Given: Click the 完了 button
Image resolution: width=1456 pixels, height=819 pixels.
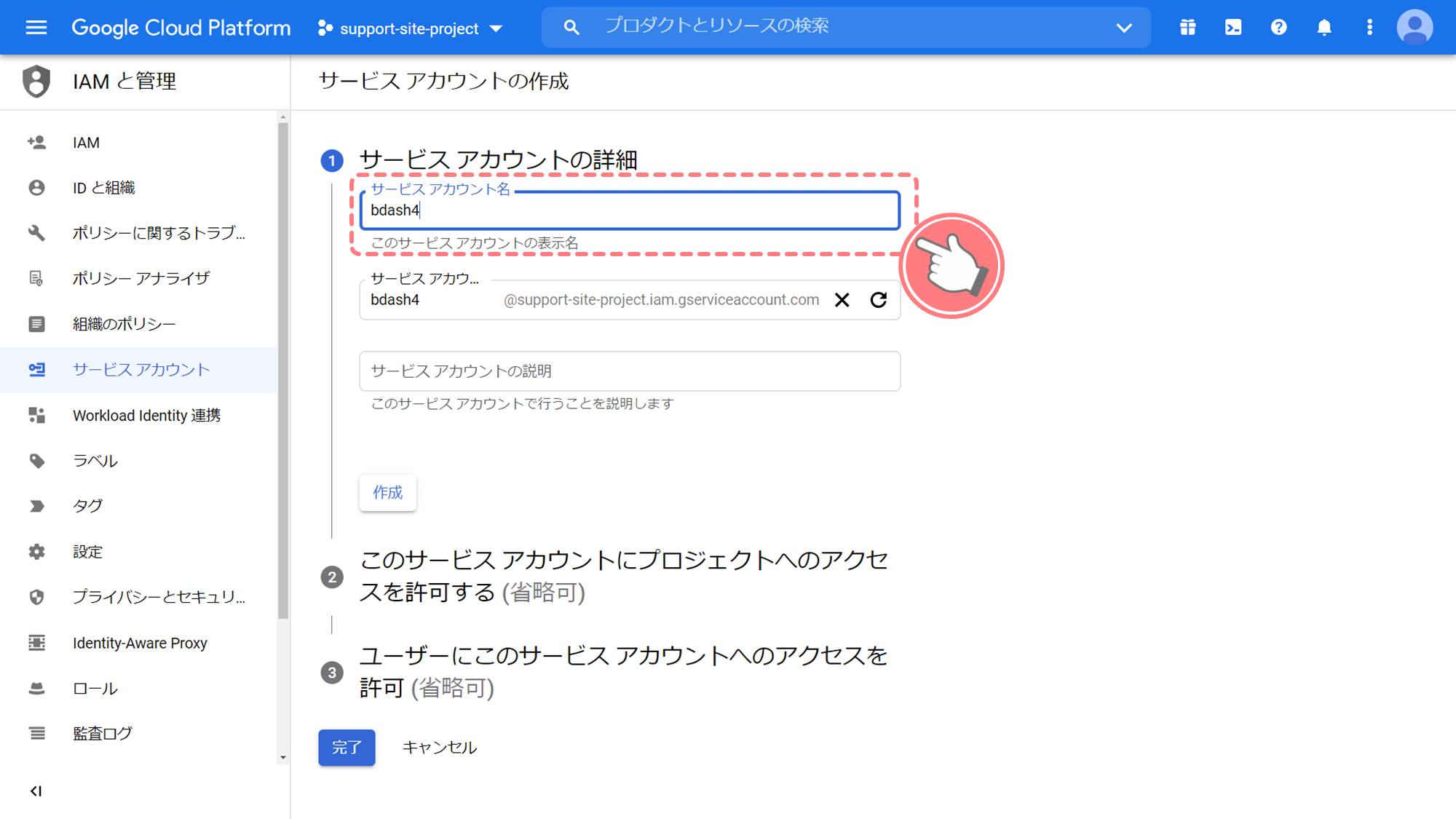Looking at the screenshot, I should (347, 748).
